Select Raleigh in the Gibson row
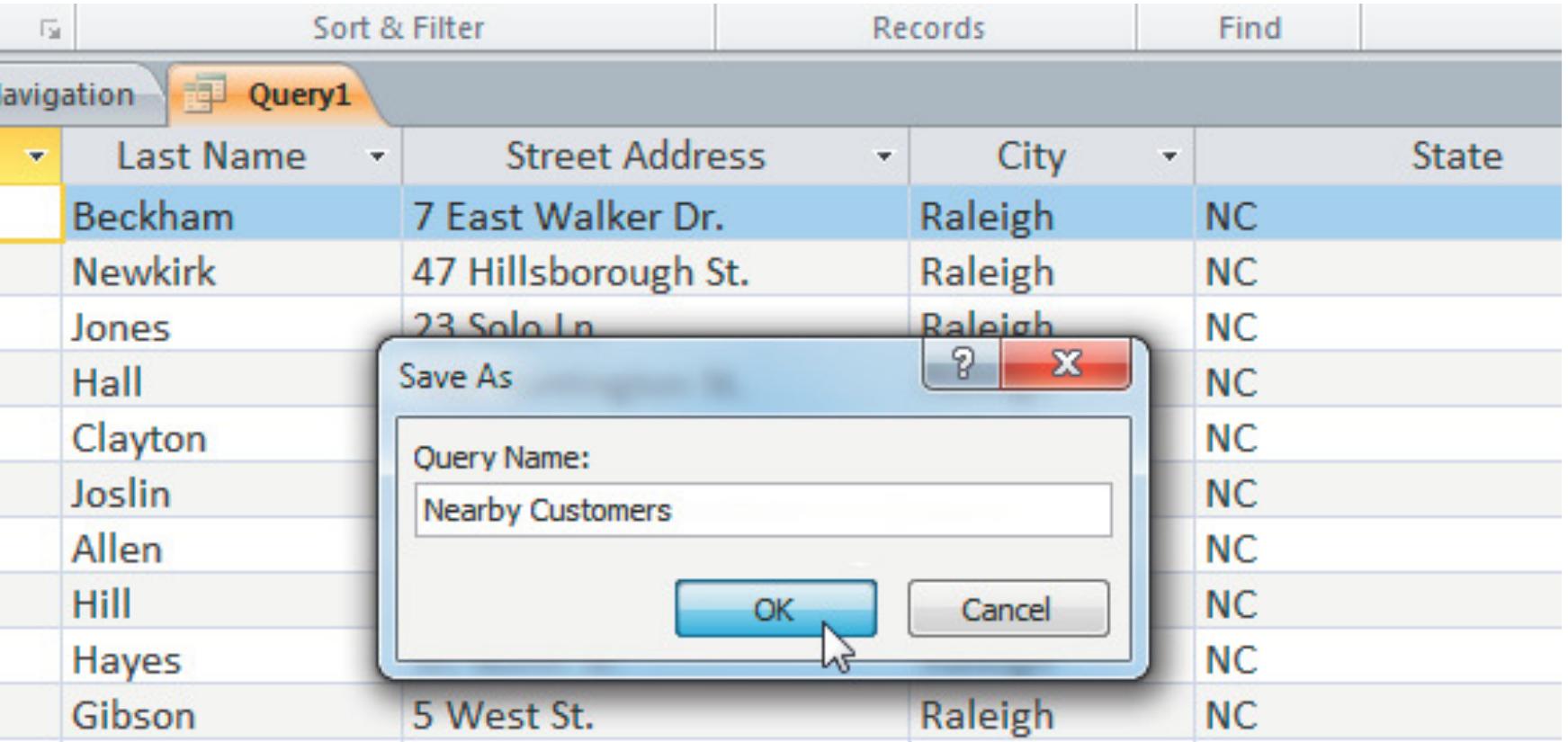 click(x=1052, y=717)
